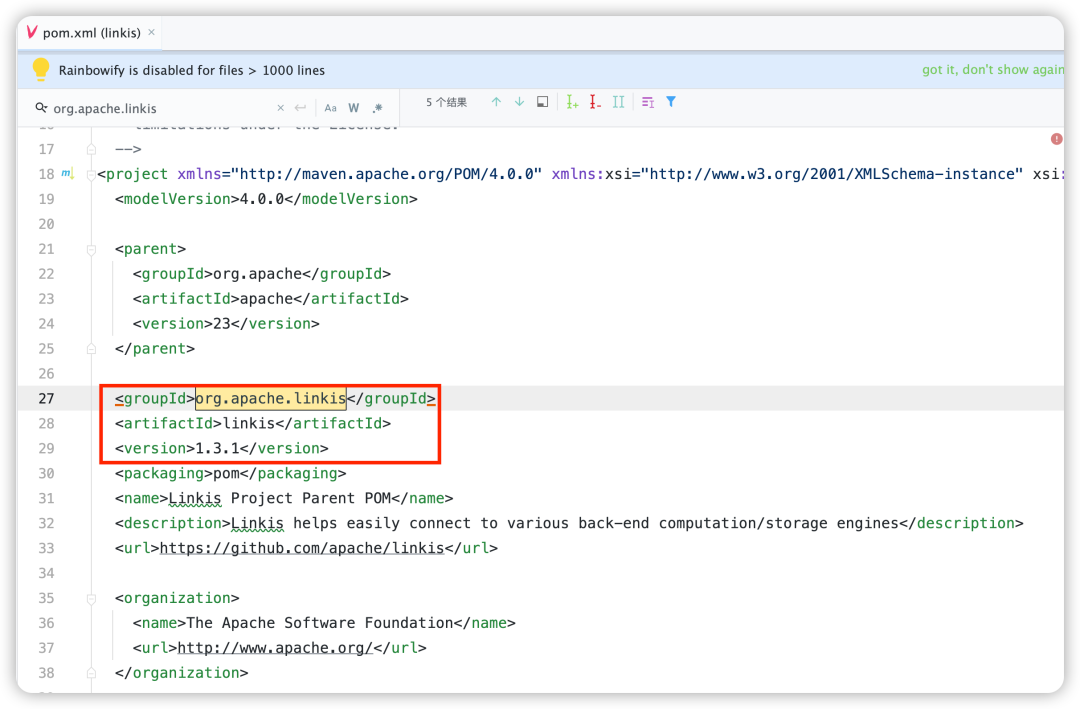
Task: Collapse the project tag fold on line 18
Action: tap(91, 175)
